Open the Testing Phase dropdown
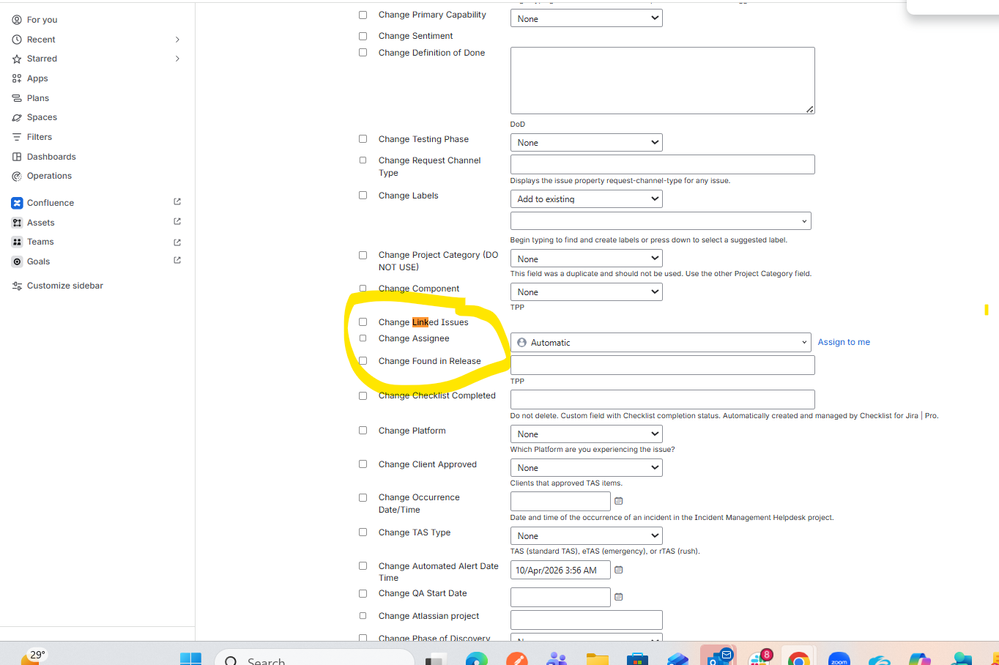Screen dimensions: 999x665 (586, 143)
